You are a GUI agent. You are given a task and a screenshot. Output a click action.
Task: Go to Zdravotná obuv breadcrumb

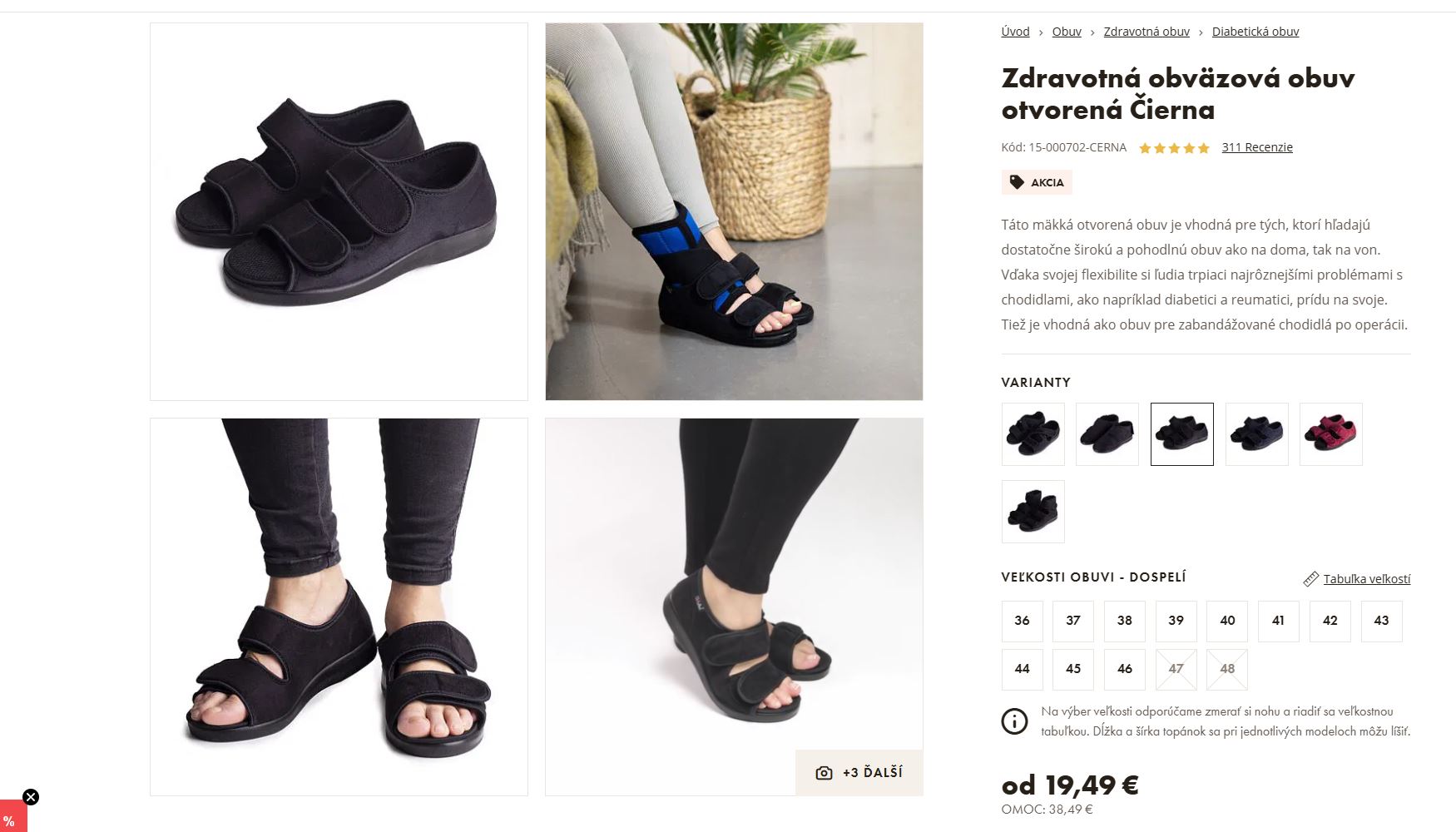coord(1146,32)
